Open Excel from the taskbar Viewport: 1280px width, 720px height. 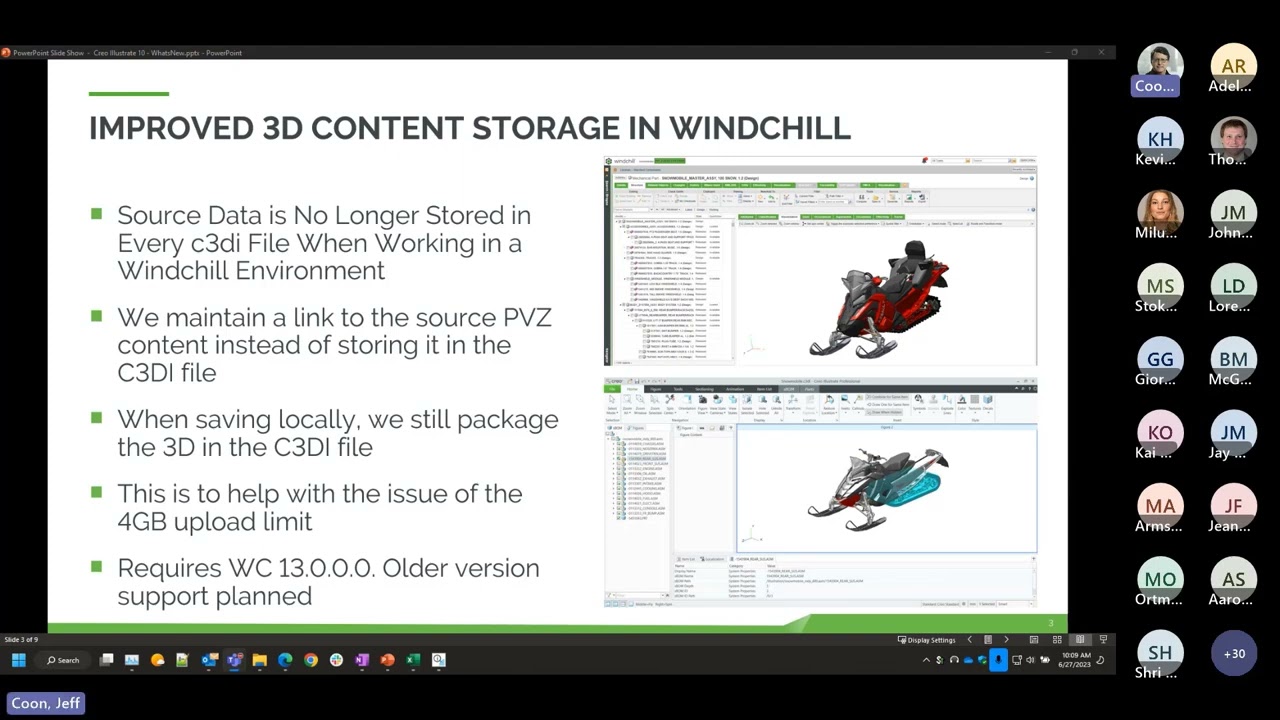point(413,660)
